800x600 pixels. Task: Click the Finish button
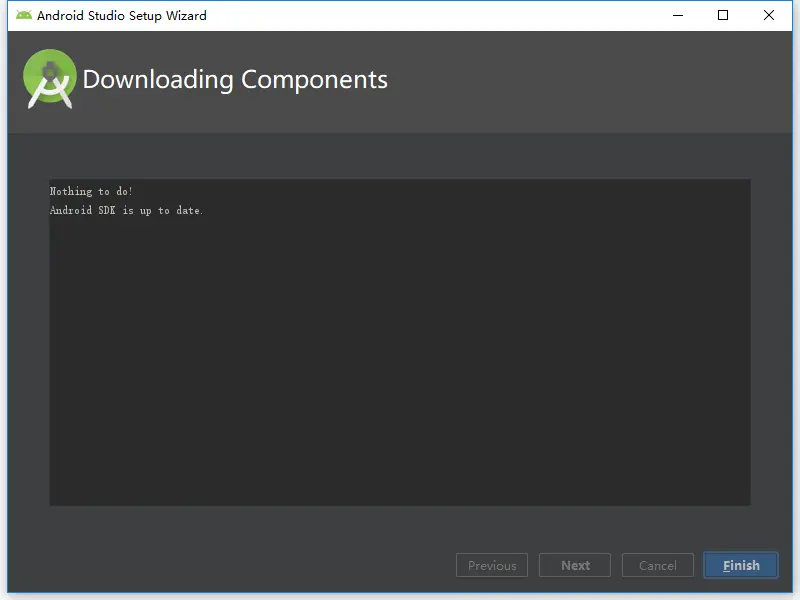tap(741, 565)
